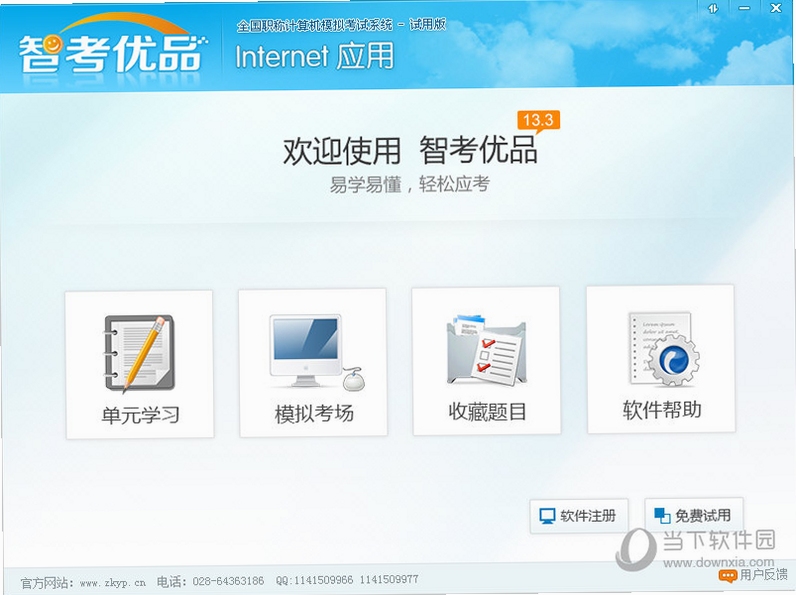The image size is (796, 595).
Task: Click the 模拟考场 label text
Action: 314,413
